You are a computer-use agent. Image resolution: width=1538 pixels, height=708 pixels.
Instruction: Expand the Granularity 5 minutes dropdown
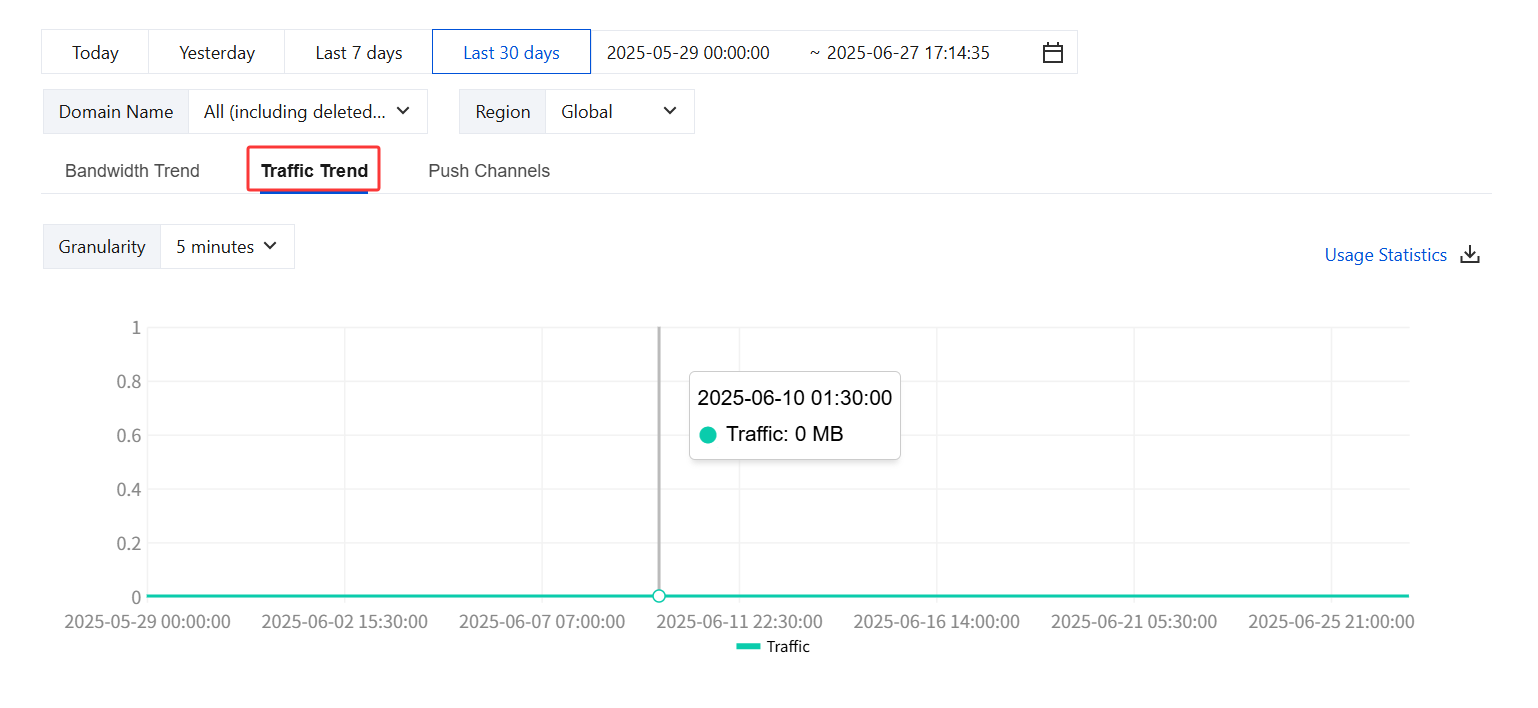point(227,247)
